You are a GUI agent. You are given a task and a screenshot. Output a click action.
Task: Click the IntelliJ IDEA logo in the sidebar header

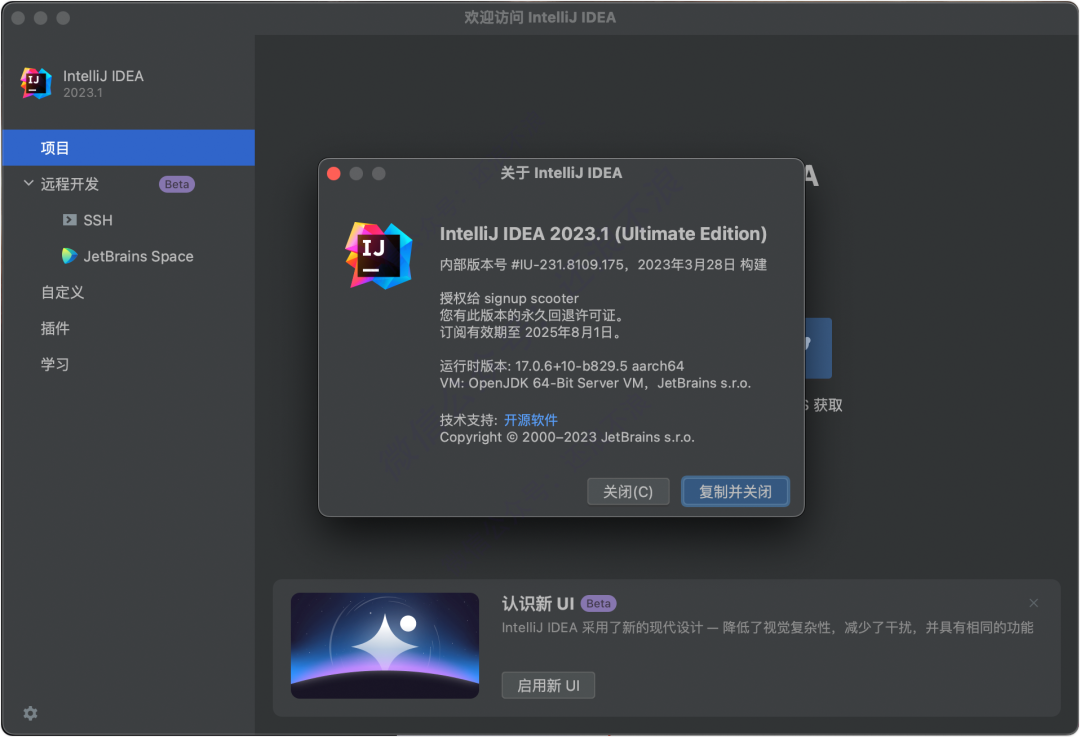pos(36,83)
